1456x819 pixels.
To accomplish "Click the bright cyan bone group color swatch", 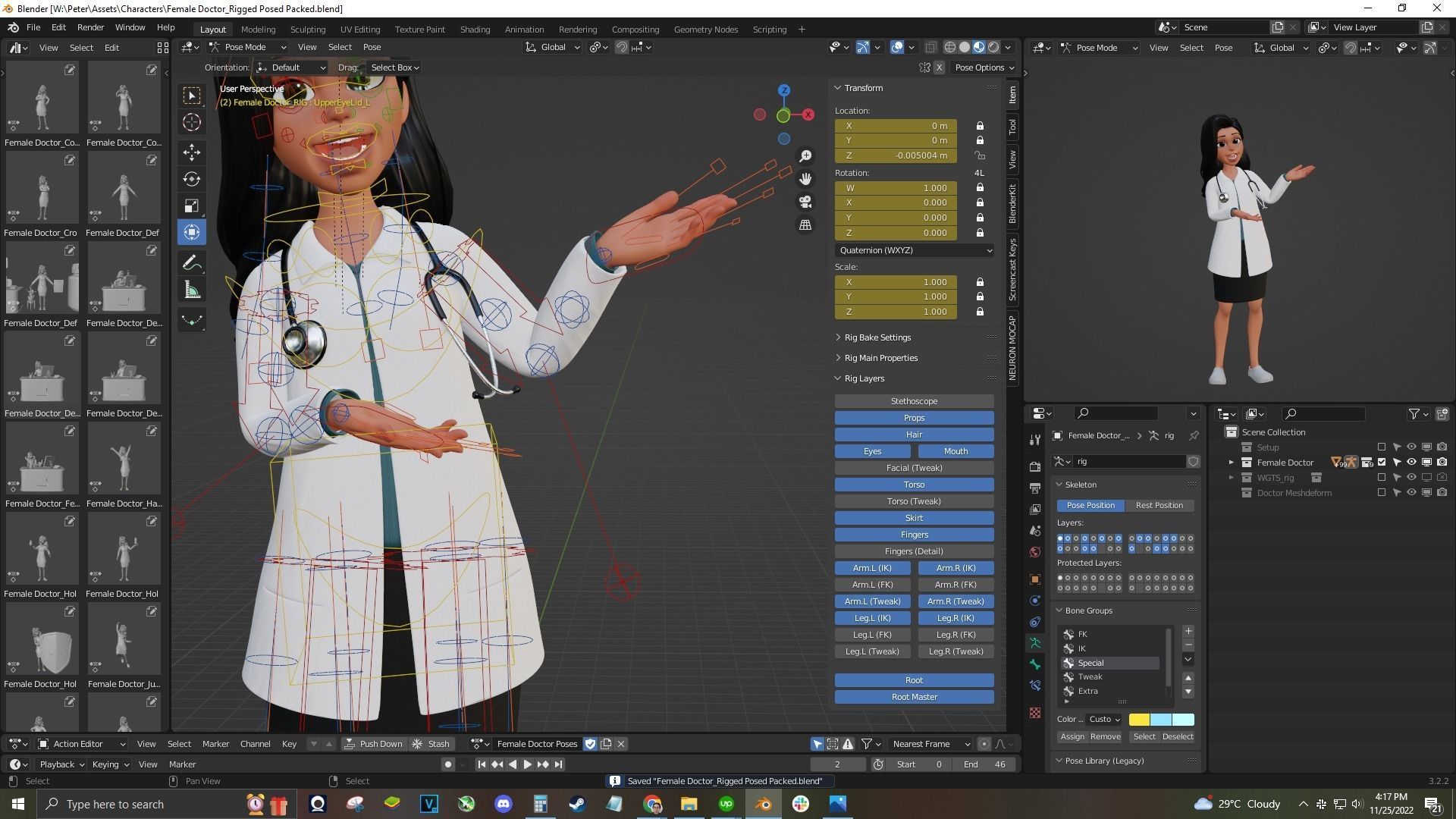I will pyautogui.click(x=1183, y=720).
